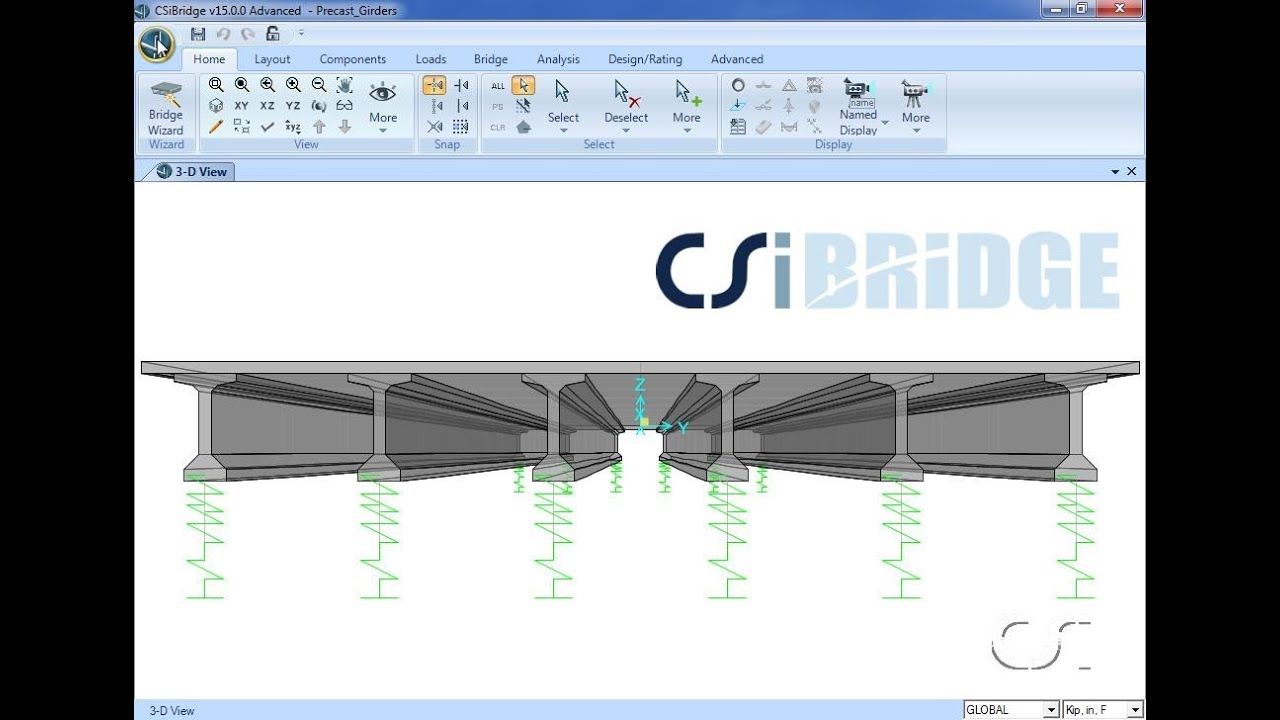Click the triangle icon in Display
Viewport: 1280px width, 720px height.
point(789,86)
